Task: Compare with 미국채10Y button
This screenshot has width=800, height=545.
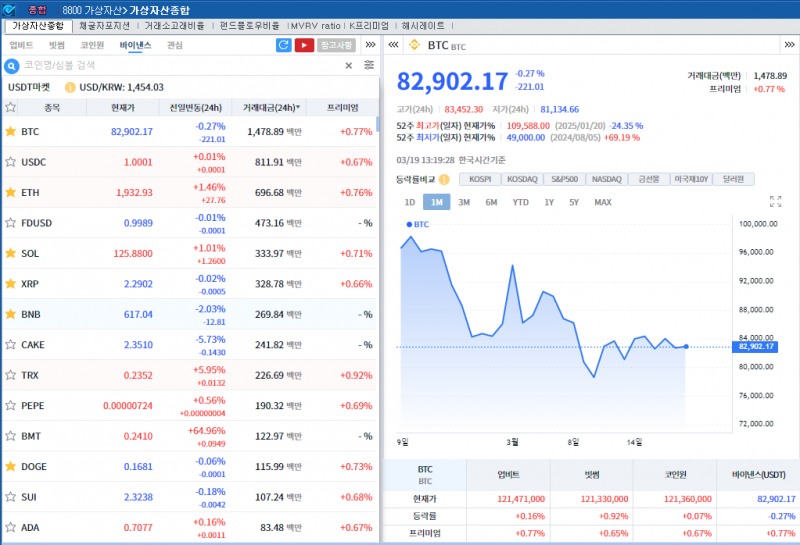Action: (691, 179)
